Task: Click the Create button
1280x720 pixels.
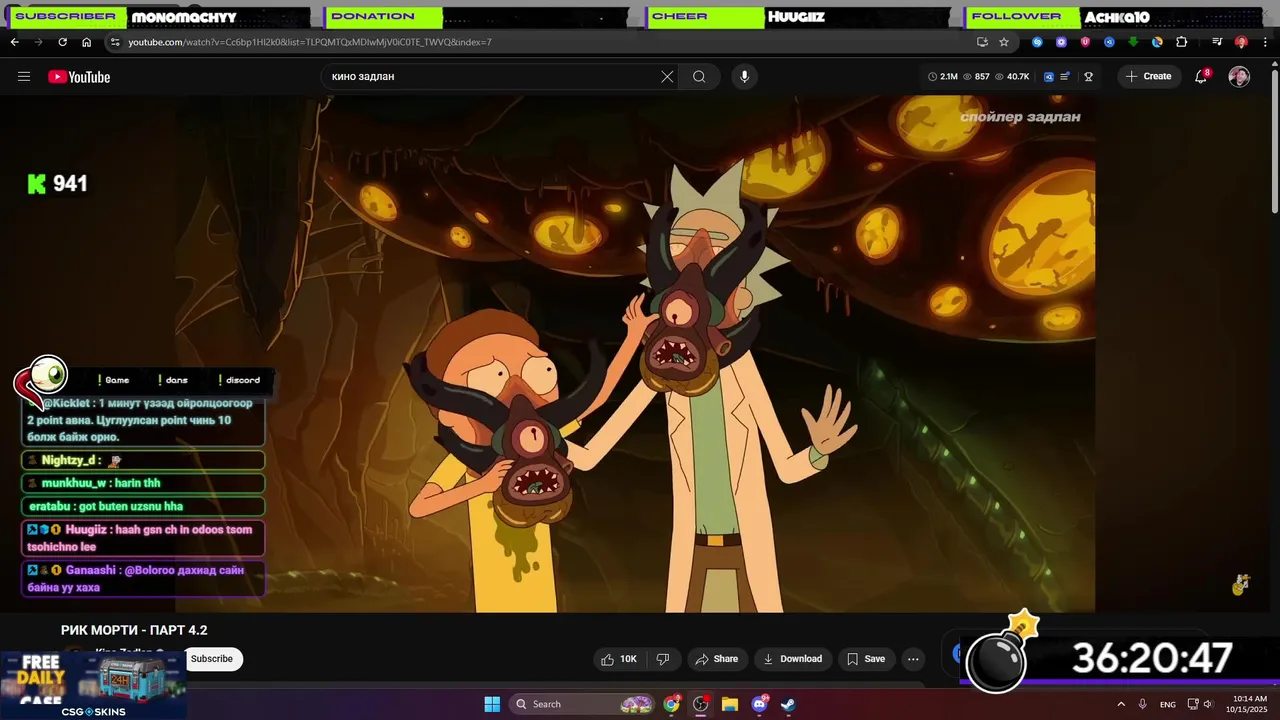Action: tap(1148, 77)
